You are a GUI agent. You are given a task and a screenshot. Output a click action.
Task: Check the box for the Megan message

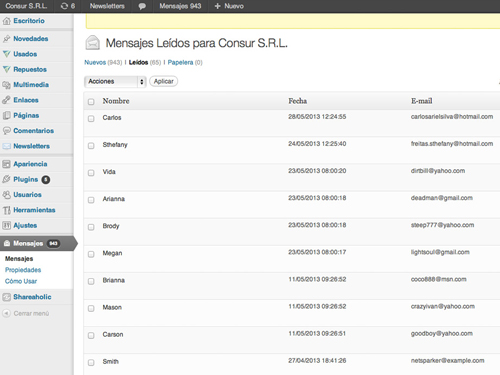(91, 254)
